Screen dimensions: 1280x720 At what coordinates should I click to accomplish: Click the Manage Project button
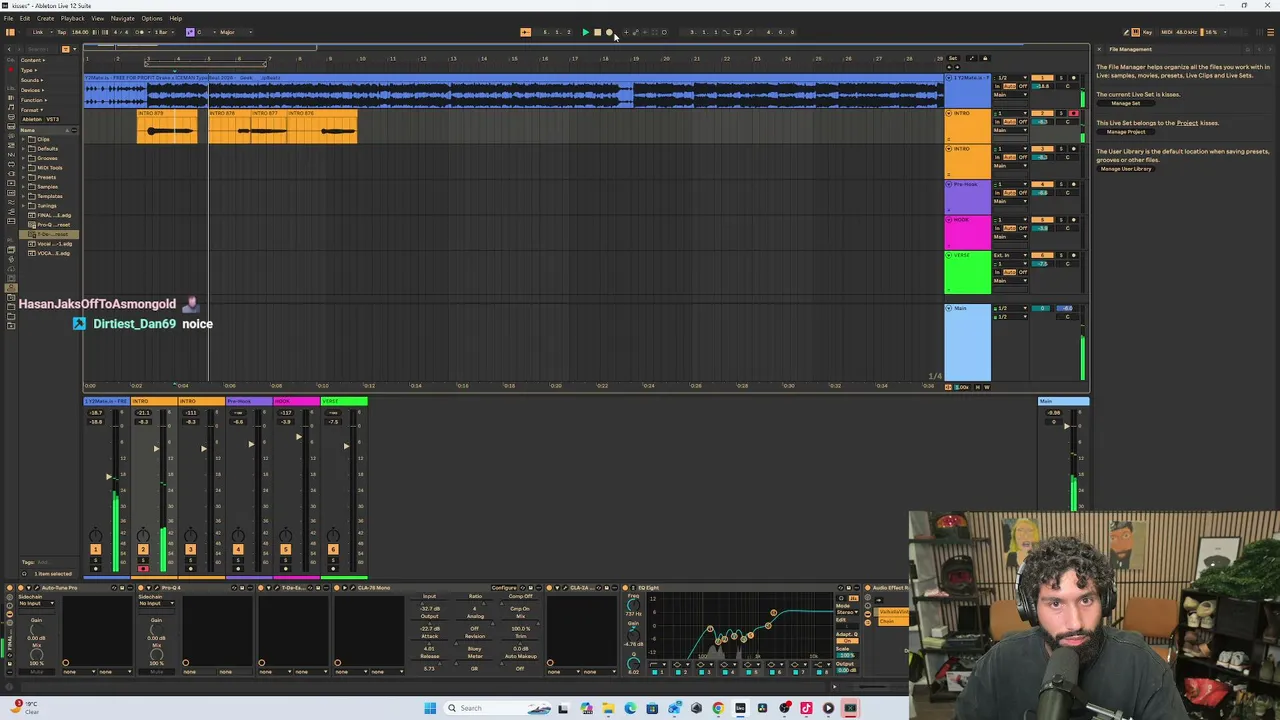[x=1127, y=132]
